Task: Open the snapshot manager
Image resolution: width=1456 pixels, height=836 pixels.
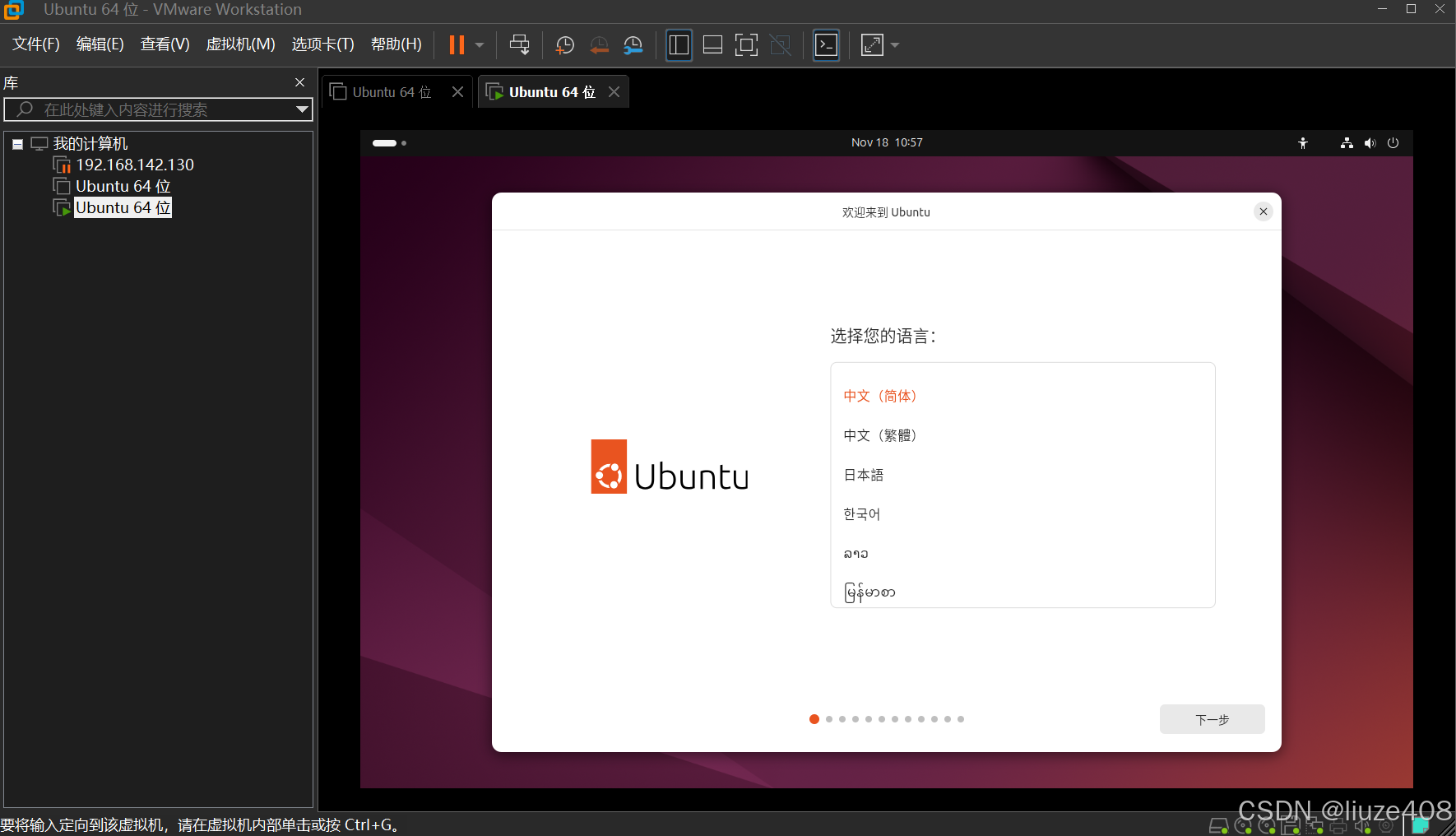Action: coord(633,44)
